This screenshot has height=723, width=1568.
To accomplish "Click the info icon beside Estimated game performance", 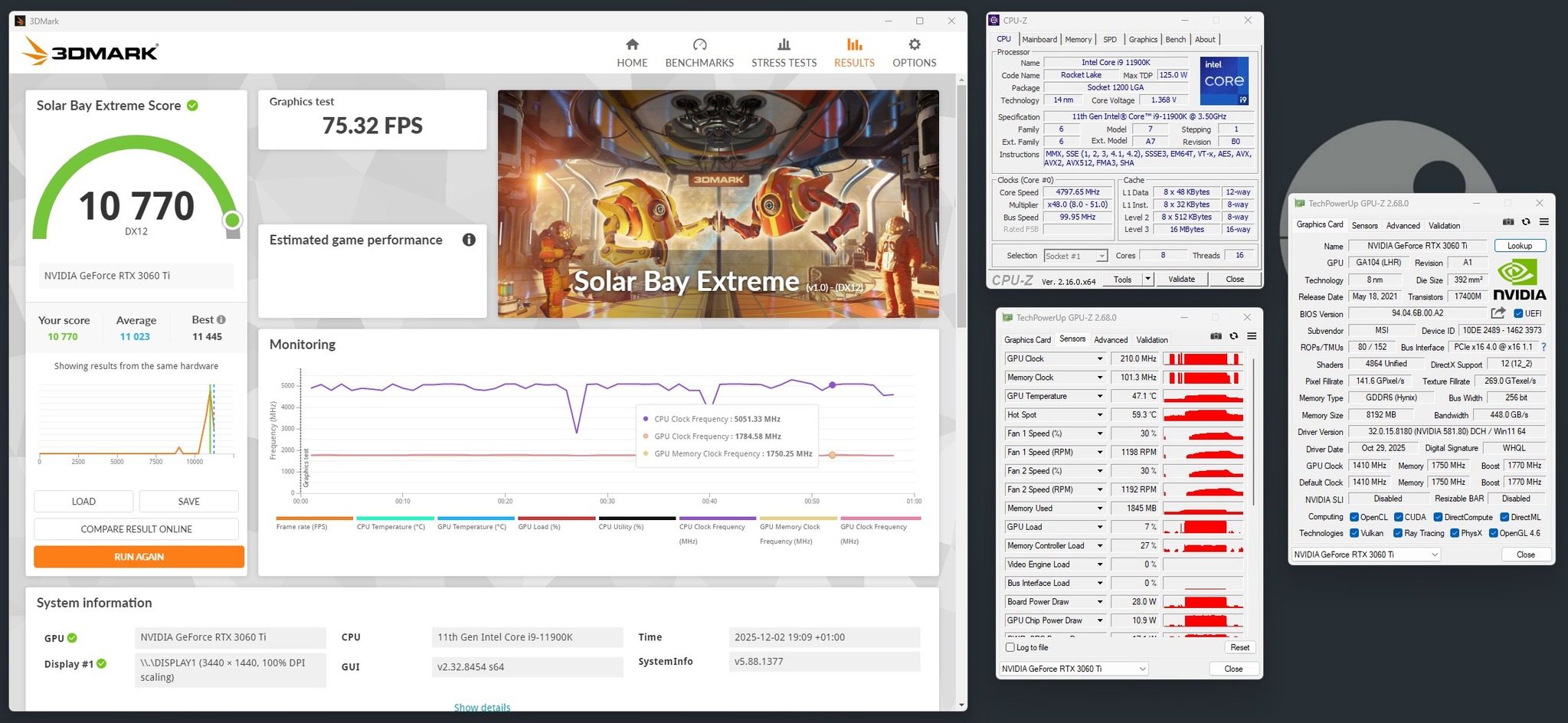I will pos(469,240).
